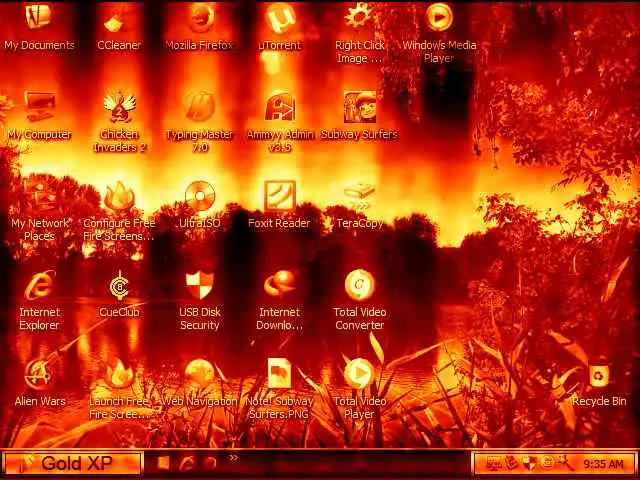Click the smiley face tray icon

click(x=547, y=463)
